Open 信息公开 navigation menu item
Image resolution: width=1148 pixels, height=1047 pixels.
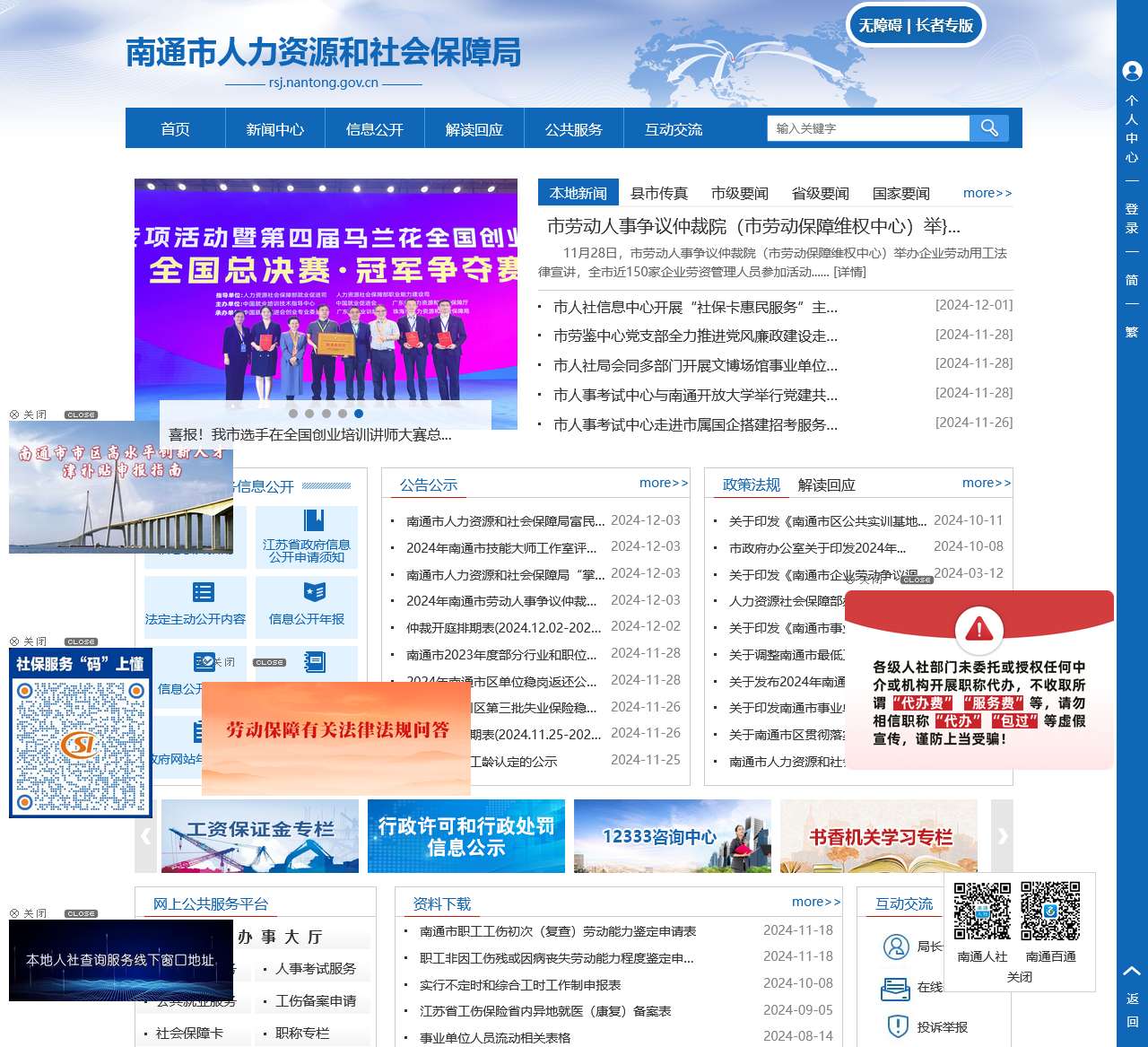pos(375,129)
